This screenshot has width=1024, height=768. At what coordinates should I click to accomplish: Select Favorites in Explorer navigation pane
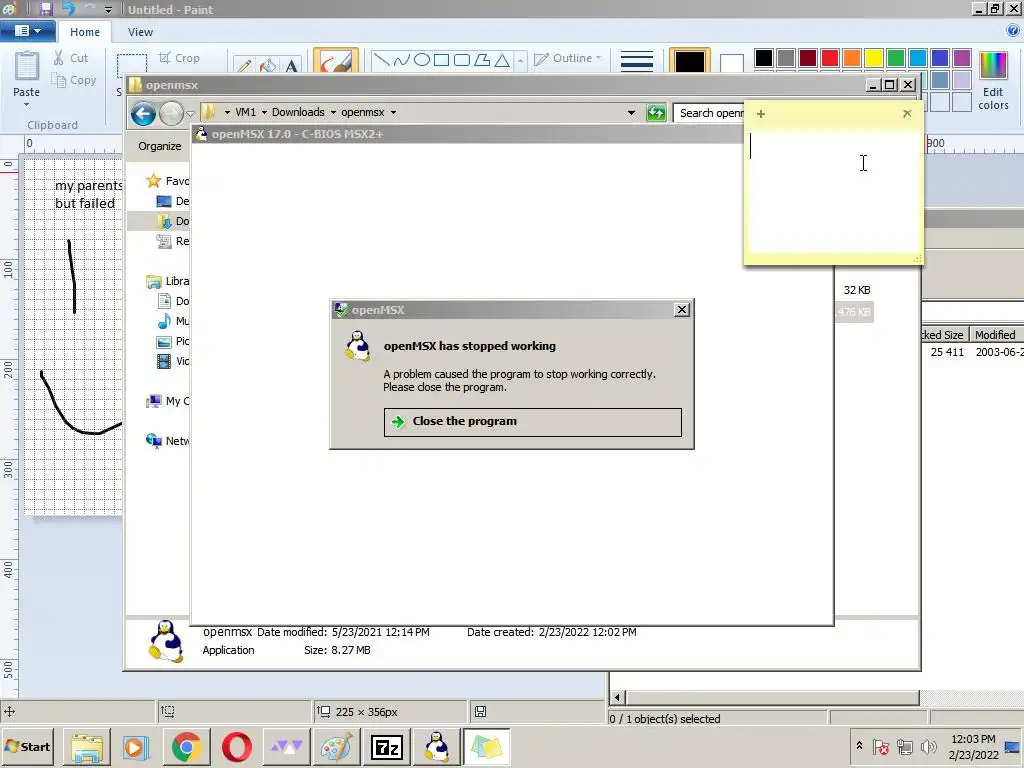pos(168,181)
